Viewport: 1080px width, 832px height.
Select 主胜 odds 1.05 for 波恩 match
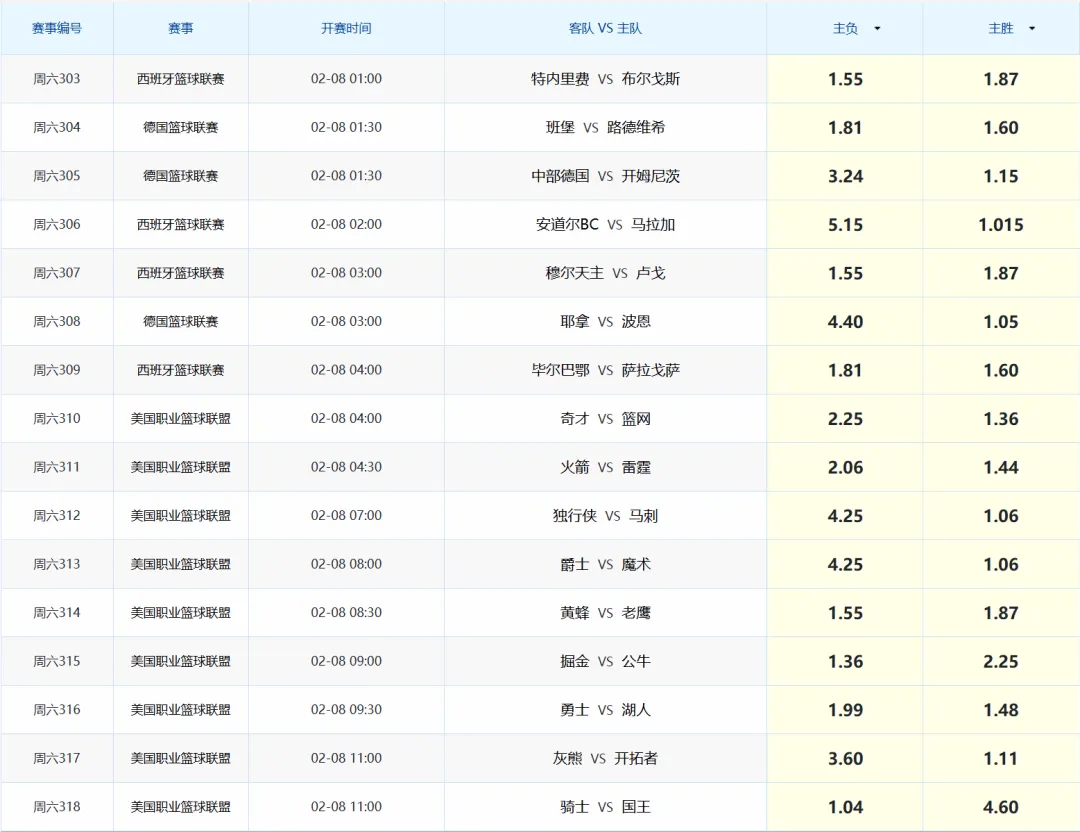click(1001, 321)
